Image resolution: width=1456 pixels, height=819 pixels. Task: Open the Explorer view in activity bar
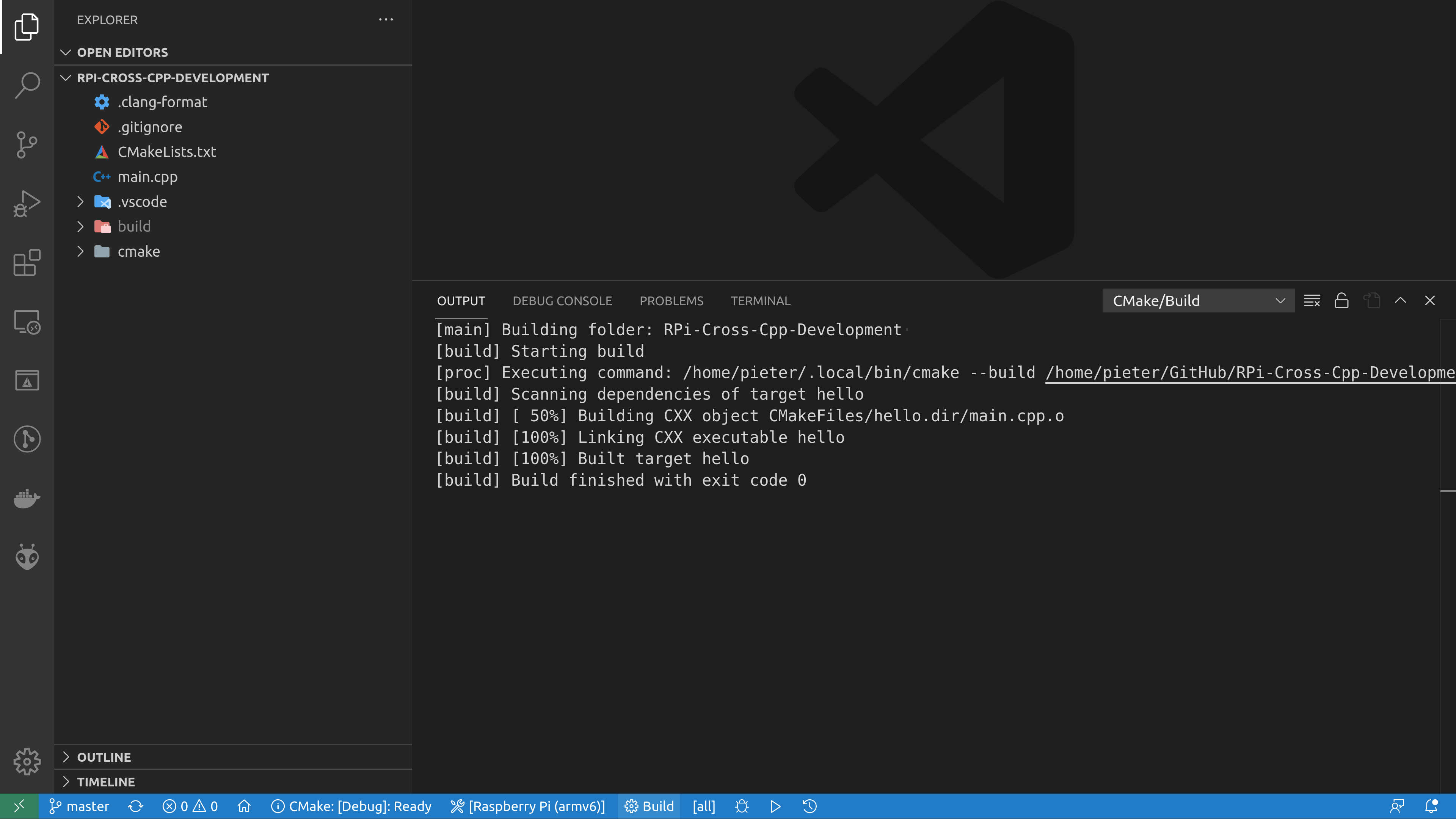coord(27,27)
